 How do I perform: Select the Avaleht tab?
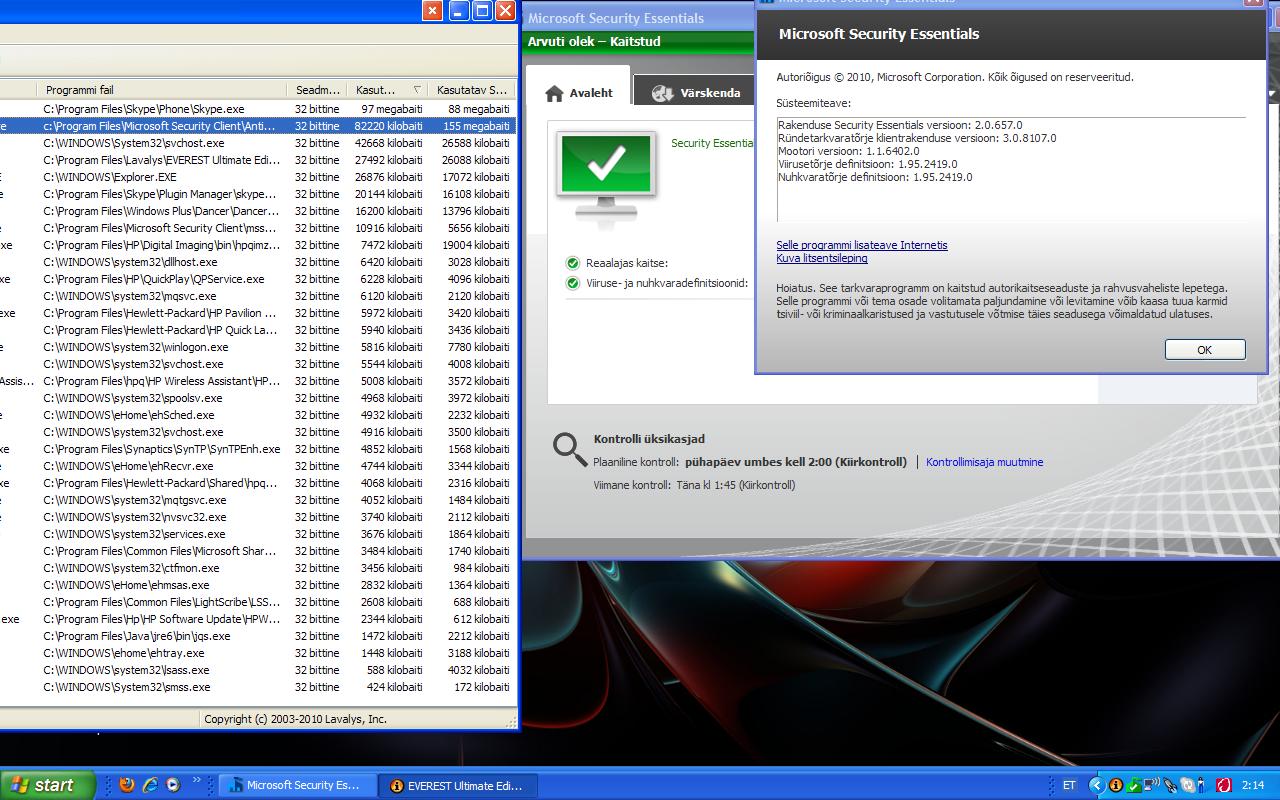[578, 93]
